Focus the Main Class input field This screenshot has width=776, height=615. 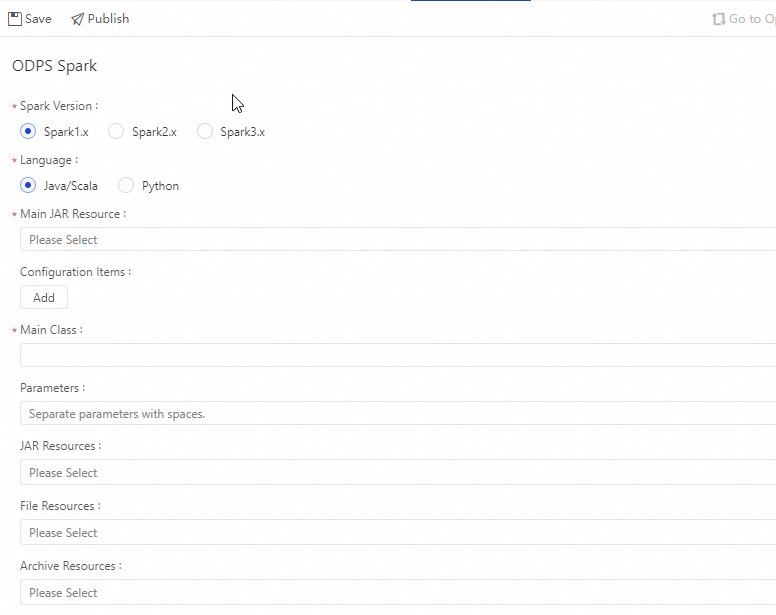tap(398, 356)
